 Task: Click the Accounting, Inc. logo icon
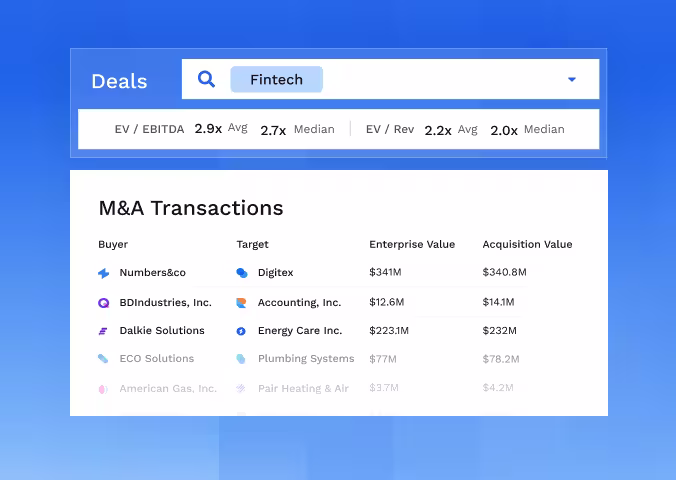[x=241, y=303]
